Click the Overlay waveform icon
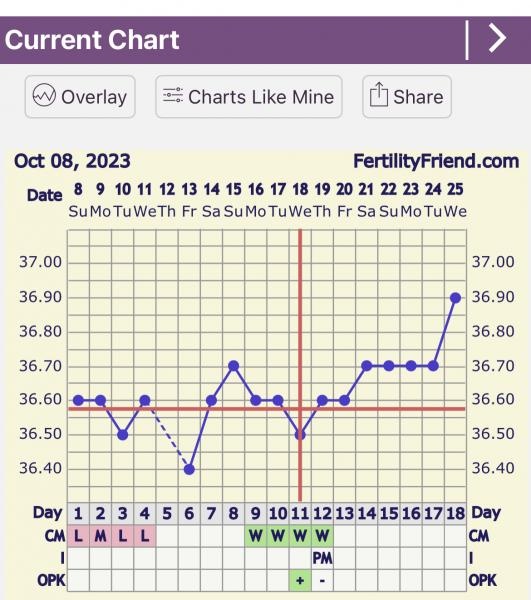Viewport: 531px width, 600px height. coord(44,95)
